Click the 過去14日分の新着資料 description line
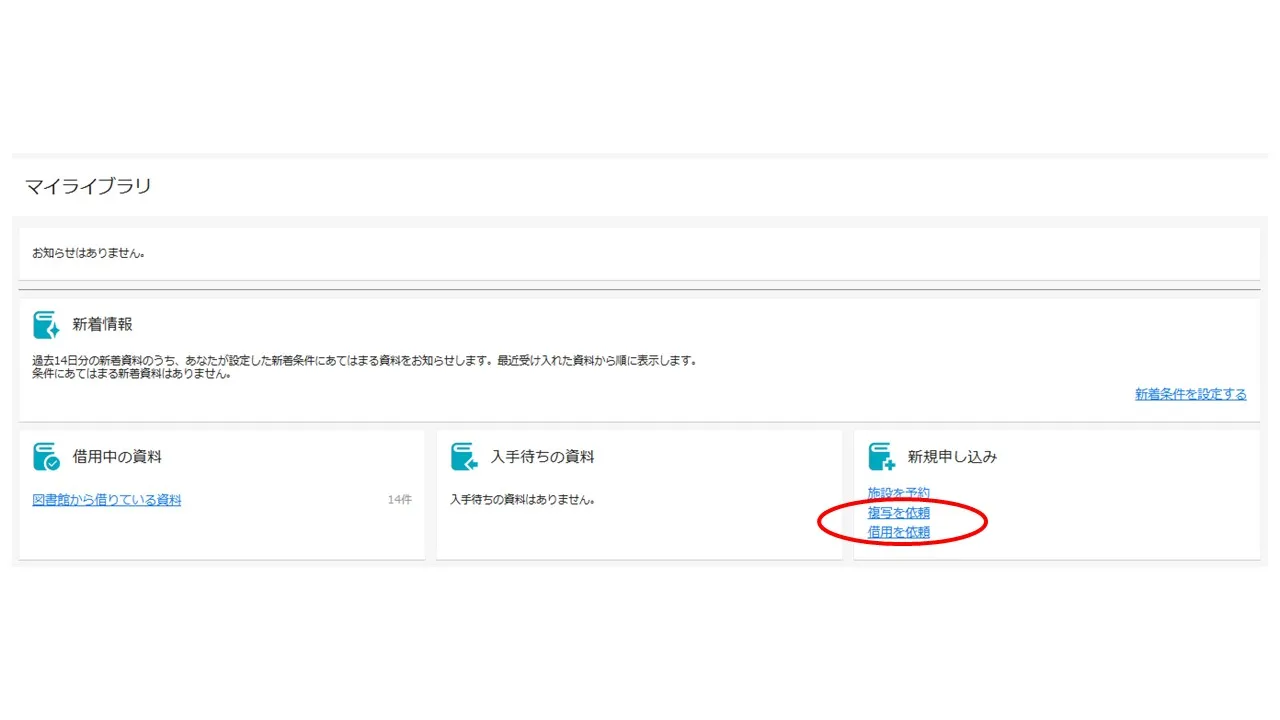The height and width of the screenshot is (720, 1280). click(x=364, y=361)
